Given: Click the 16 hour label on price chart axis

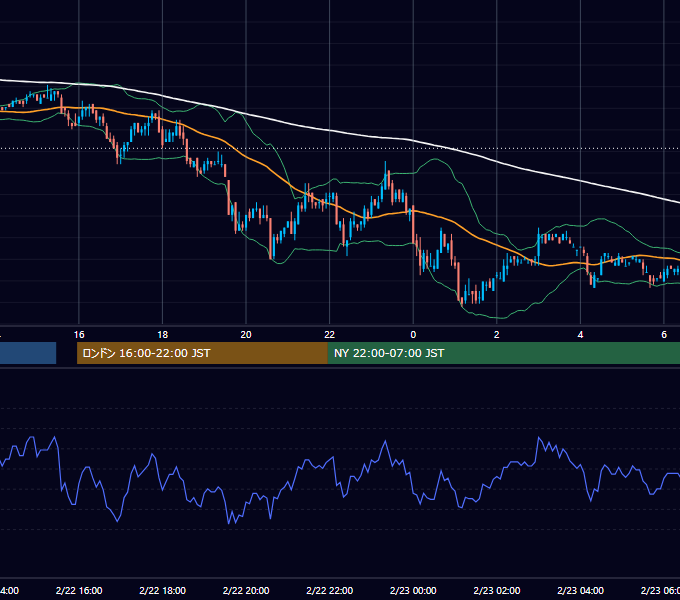Looking at the screenshot, I should [79, 335].
